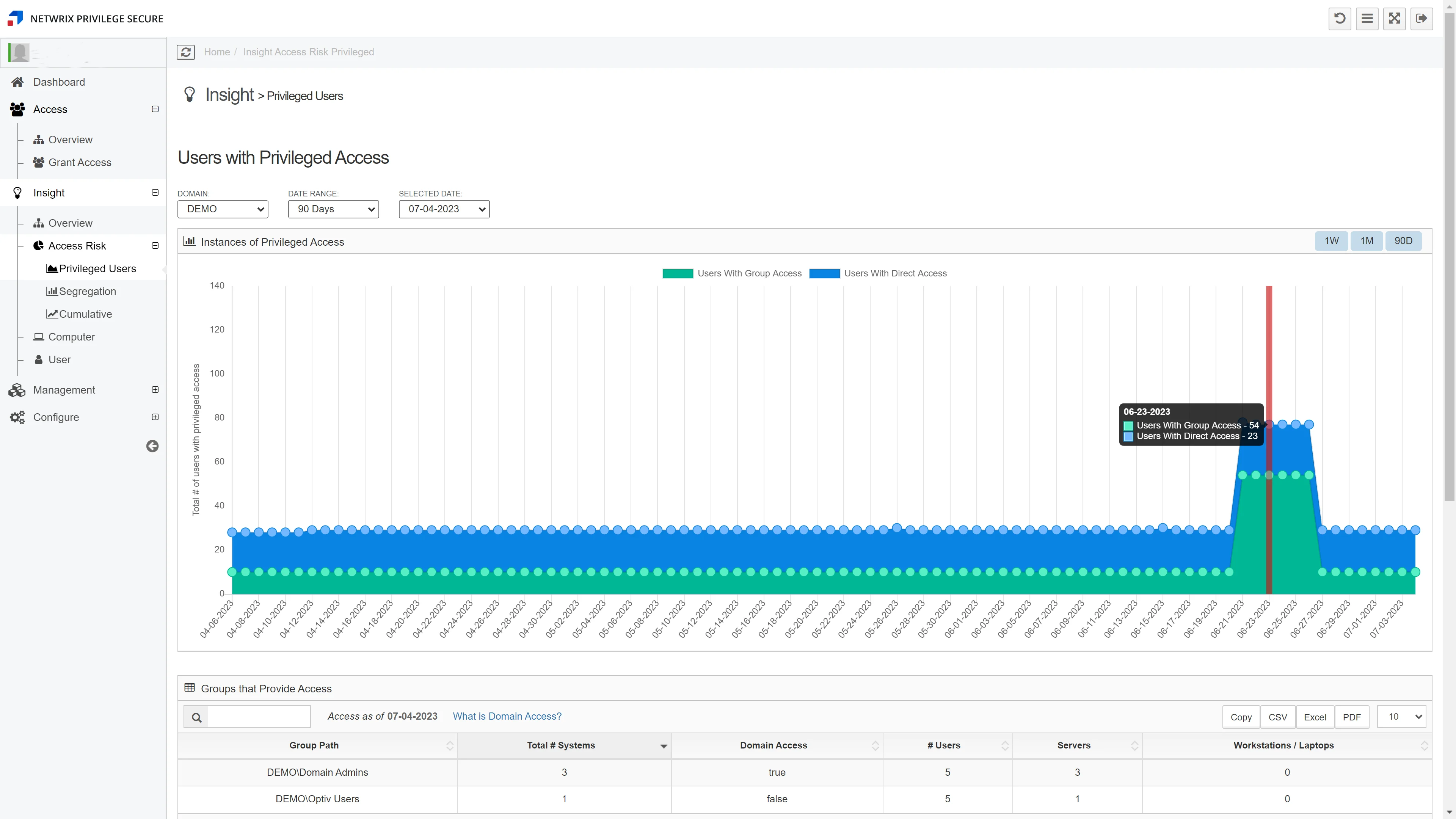Click the Copy export button

pyautogui.click(x=1241, y=717)
